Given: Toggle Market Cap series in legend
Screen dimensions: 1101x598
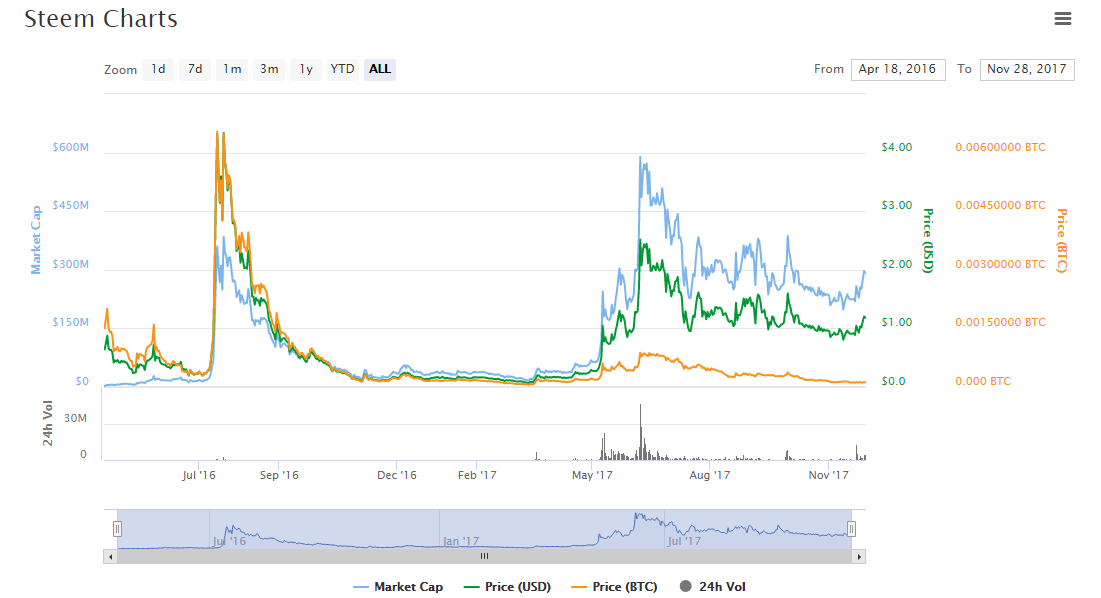Looking at the screenshot, I should click(x=398, y=587).
